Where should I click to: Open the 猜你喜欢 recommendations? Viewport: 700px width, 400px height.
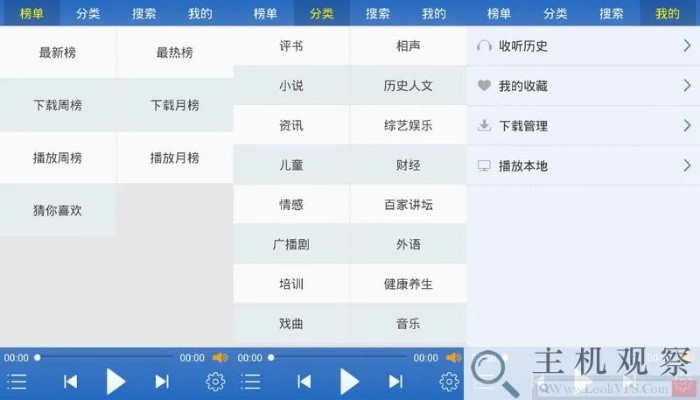pyautogui.click(x=58, y=210)
